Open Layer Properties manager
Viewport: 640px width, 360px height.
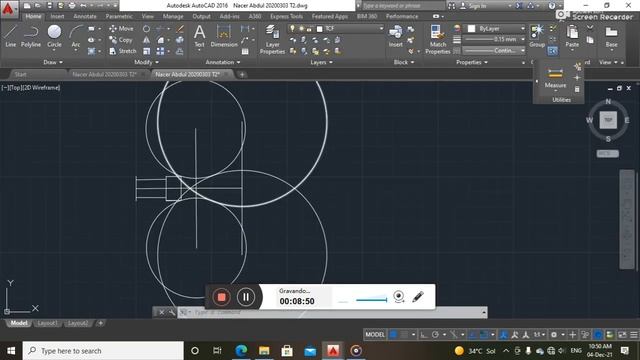tap(272, 40)
